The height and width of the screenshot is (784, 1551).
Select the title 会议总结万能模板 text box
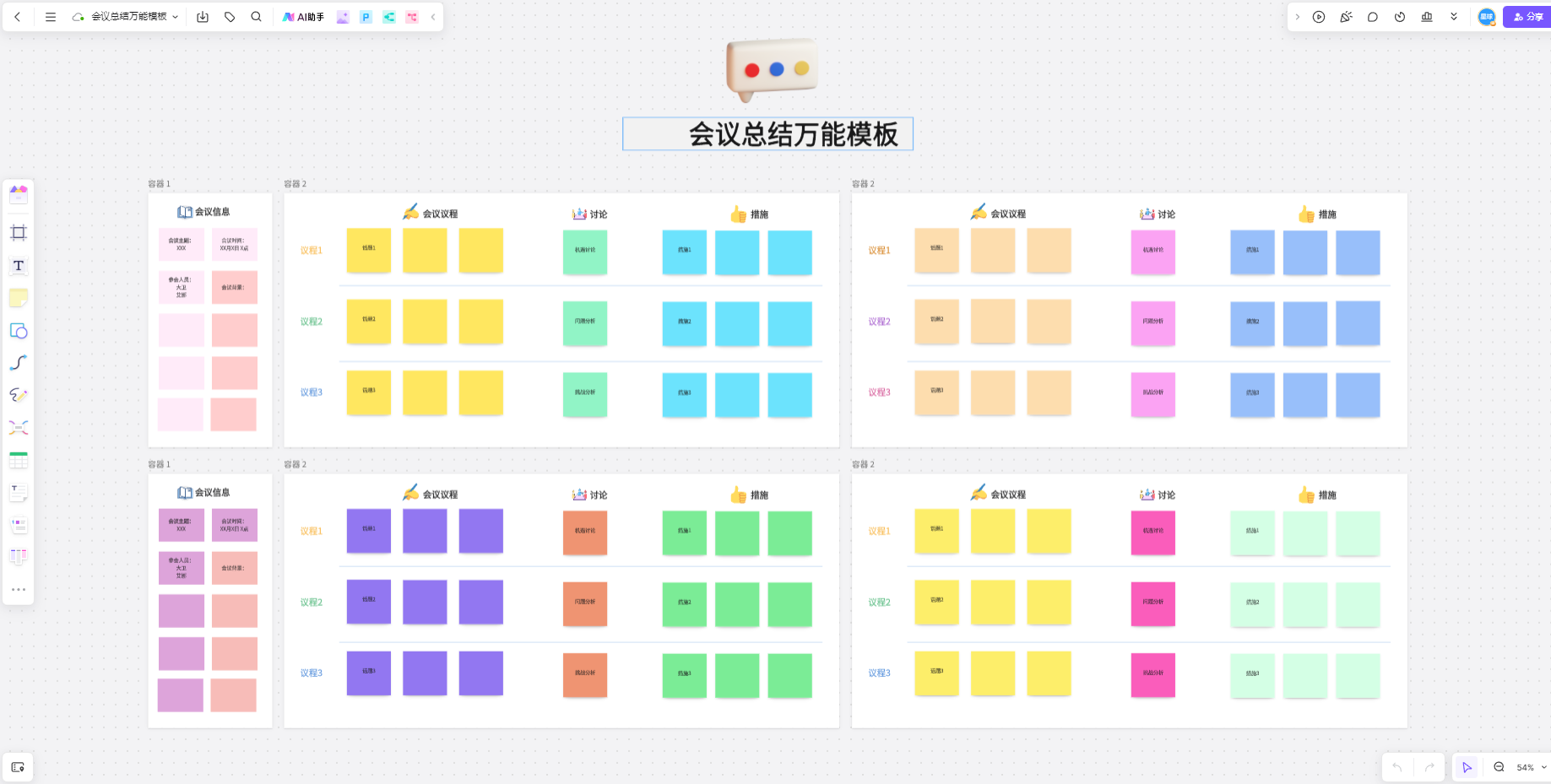pyautogui.click(x=767, y=134)
